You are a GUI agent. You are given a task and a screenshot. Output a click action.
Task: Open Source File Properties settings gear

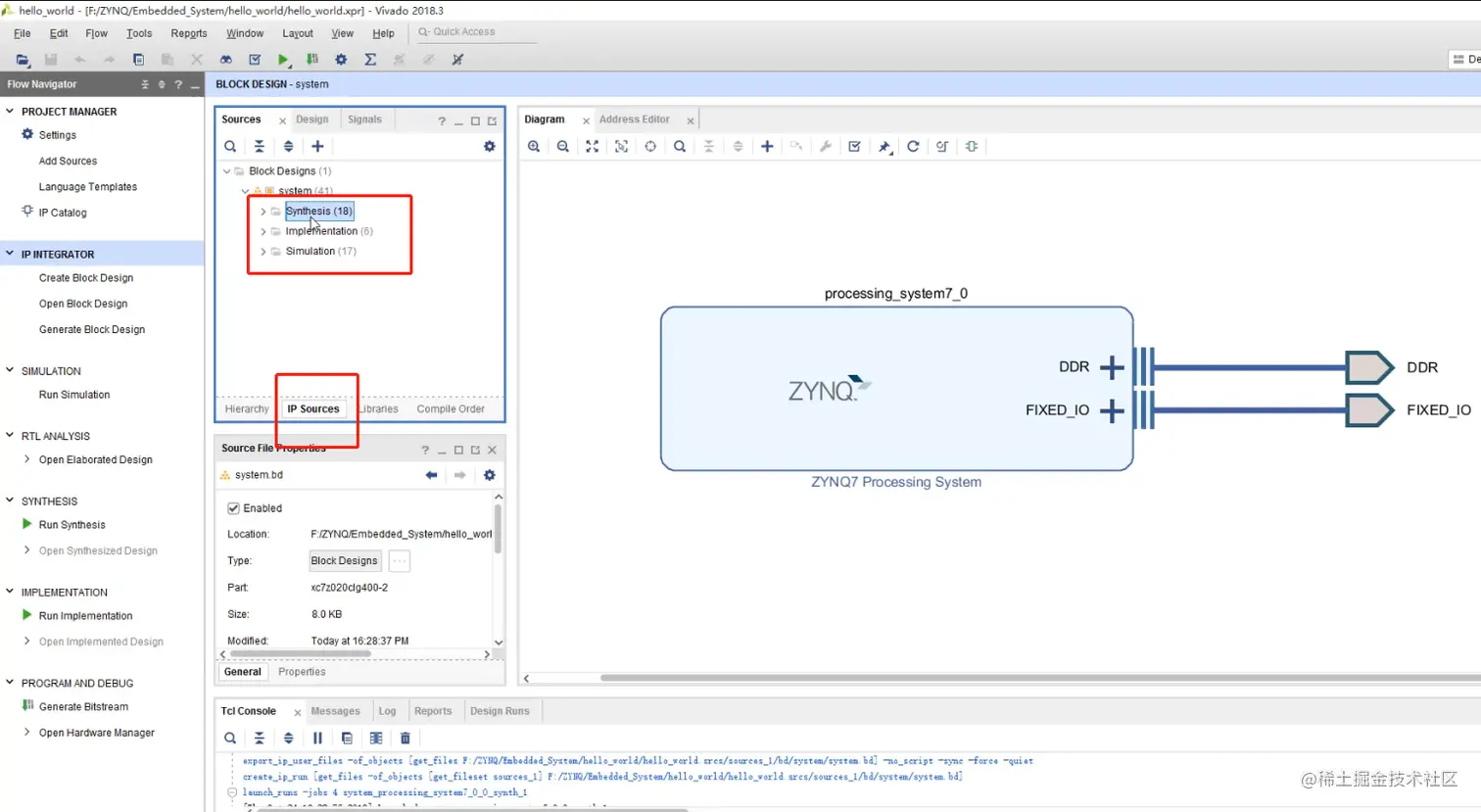click(489, 475)
